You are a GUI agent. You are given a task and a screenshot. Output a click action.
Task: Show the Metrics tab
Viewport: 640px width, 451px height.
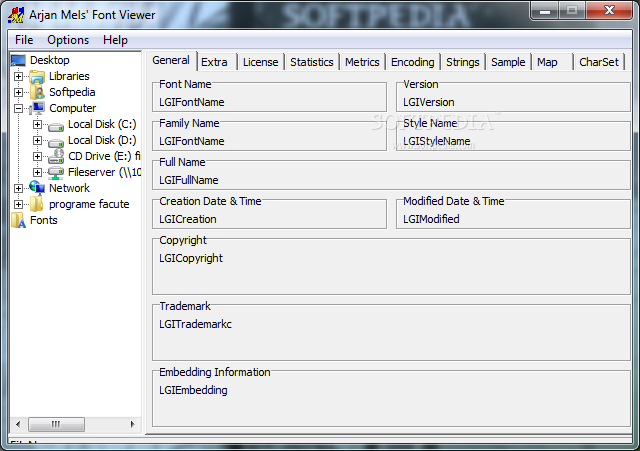coord(362,62)
